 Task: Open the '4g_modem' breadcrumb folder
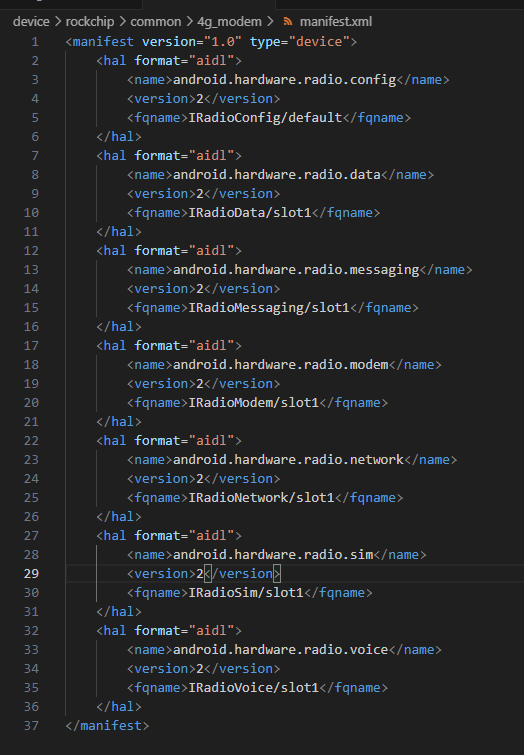coord(229,22)
